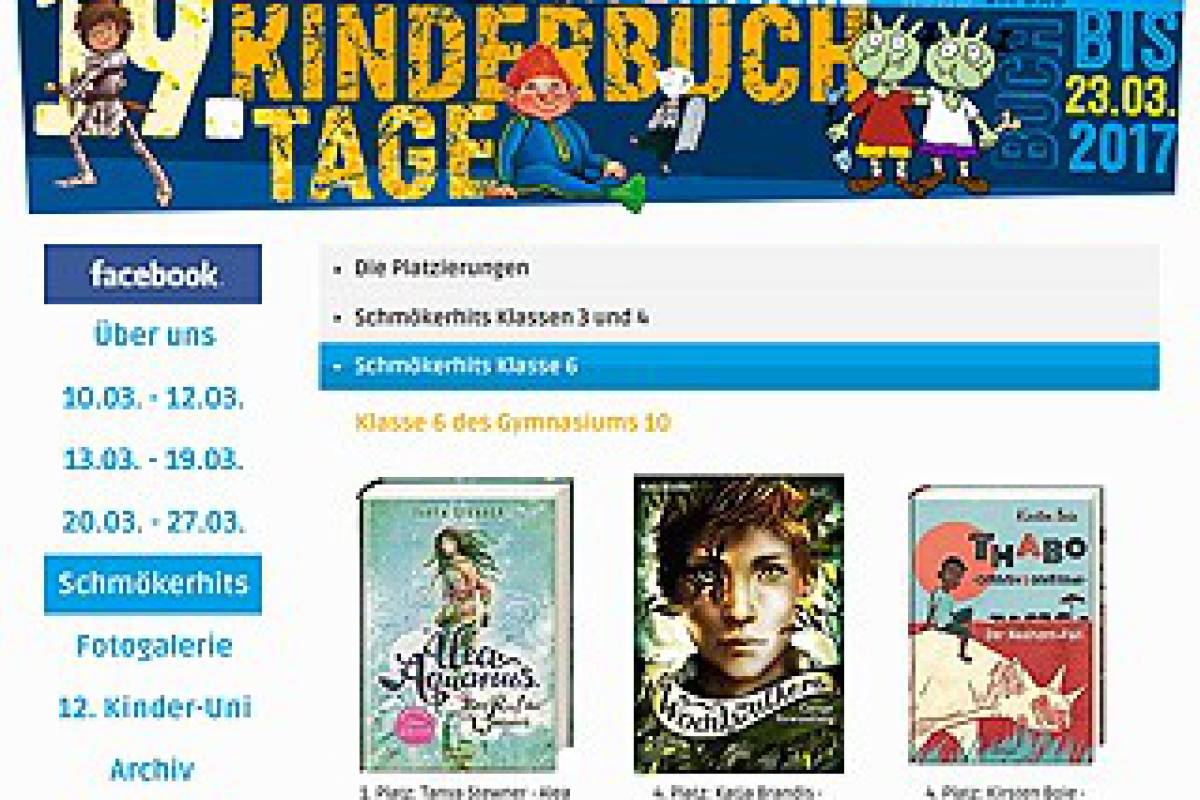1200x800 pixels.
Task: Click the Tanya Stewner caption link
Action: (x=466, y=792)
